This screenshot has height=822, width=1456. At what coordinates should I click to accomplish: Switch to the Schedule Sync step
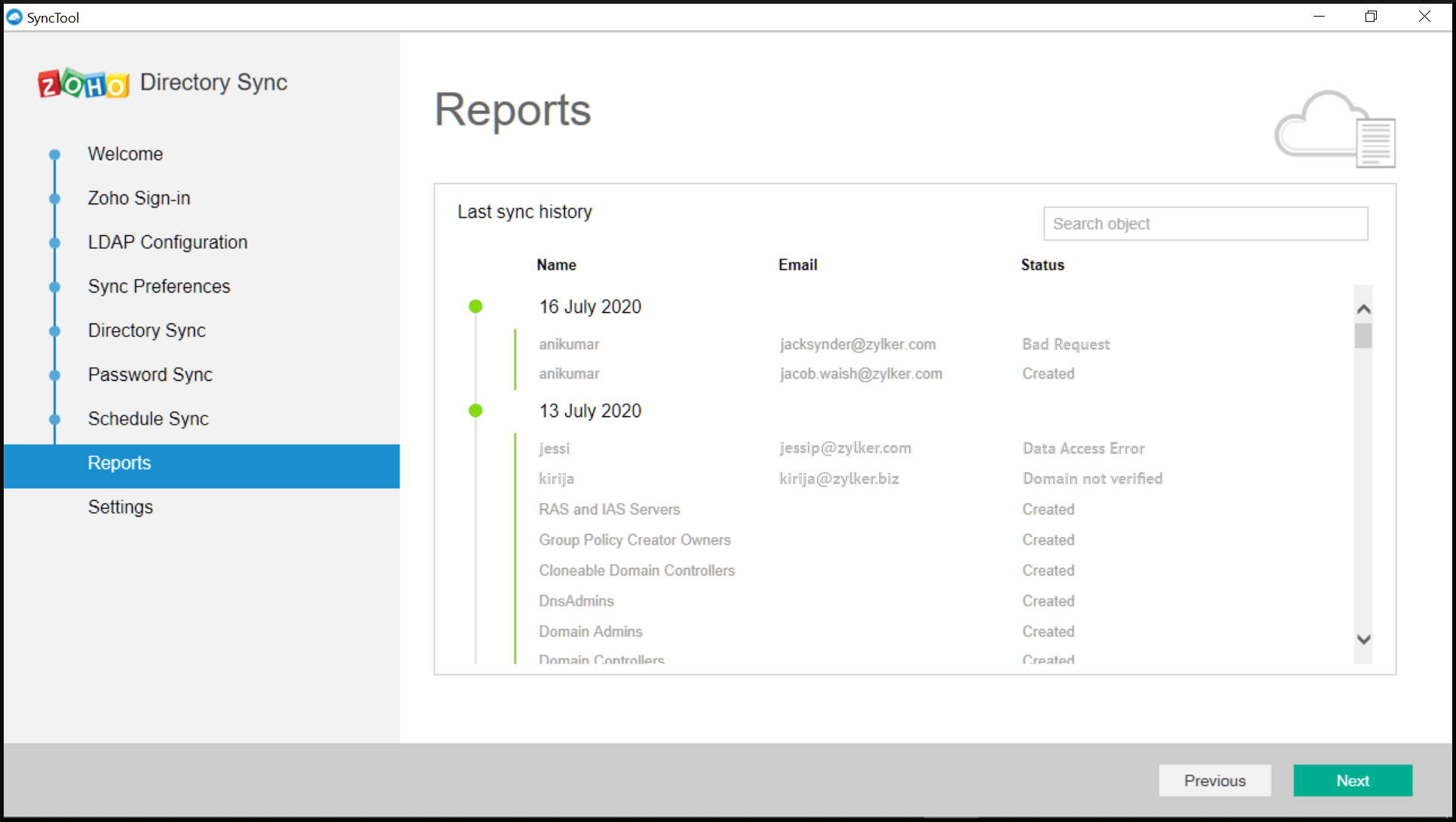point(148,419)
